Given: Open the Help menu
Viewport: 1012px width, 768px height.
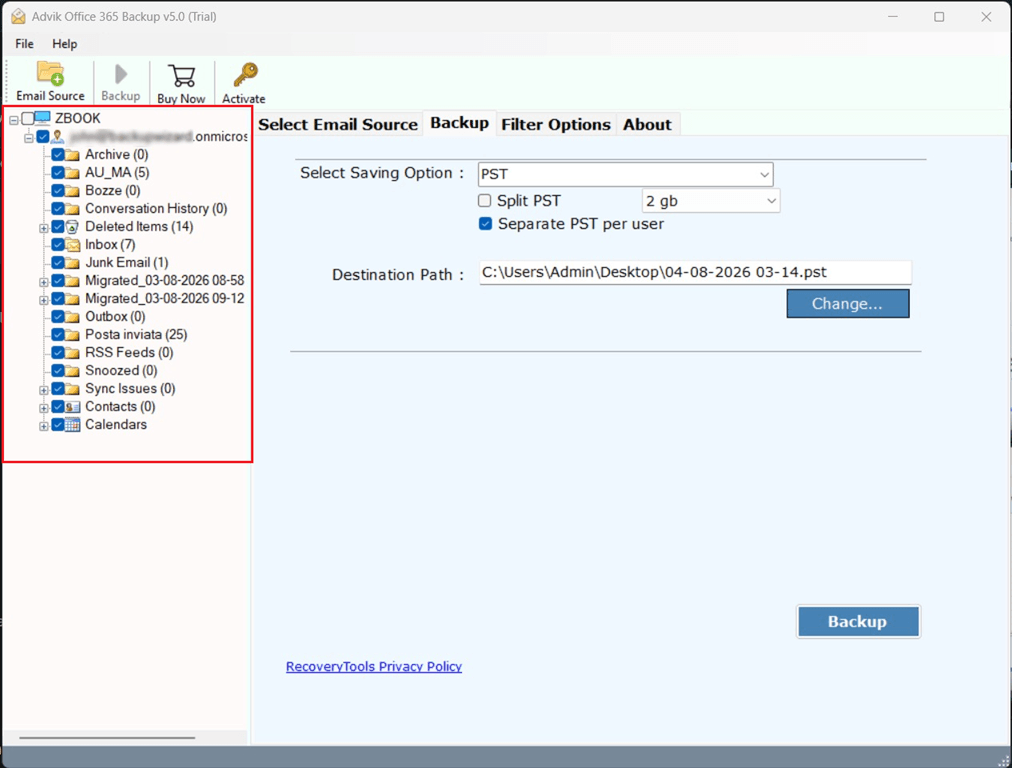Looking at the screenshot, I should pyautogui.click(x=65, y=44).
